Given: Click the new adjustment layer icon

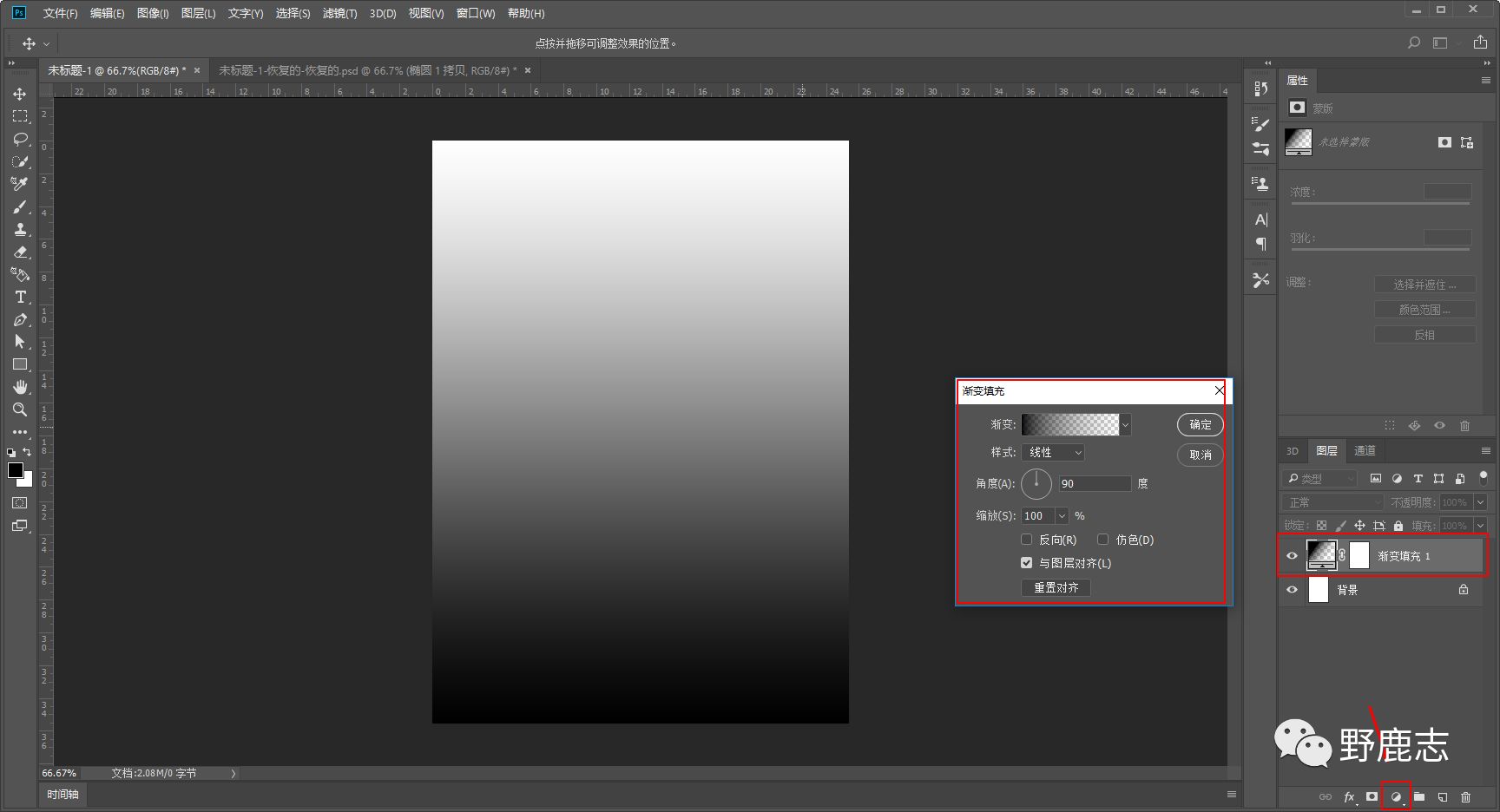Looking at the screenshot, I should [1396, 796].
